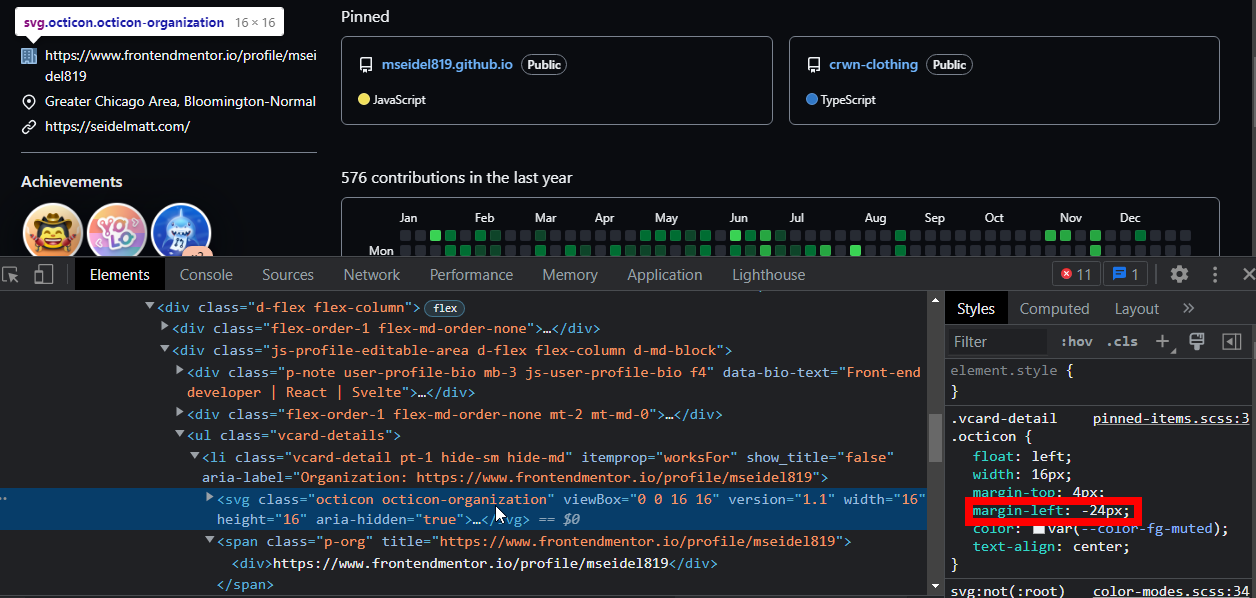Screen dimensions: 1256x598
Task: Click the flex badge on d-flex div
Action: [x=445, y=308]
